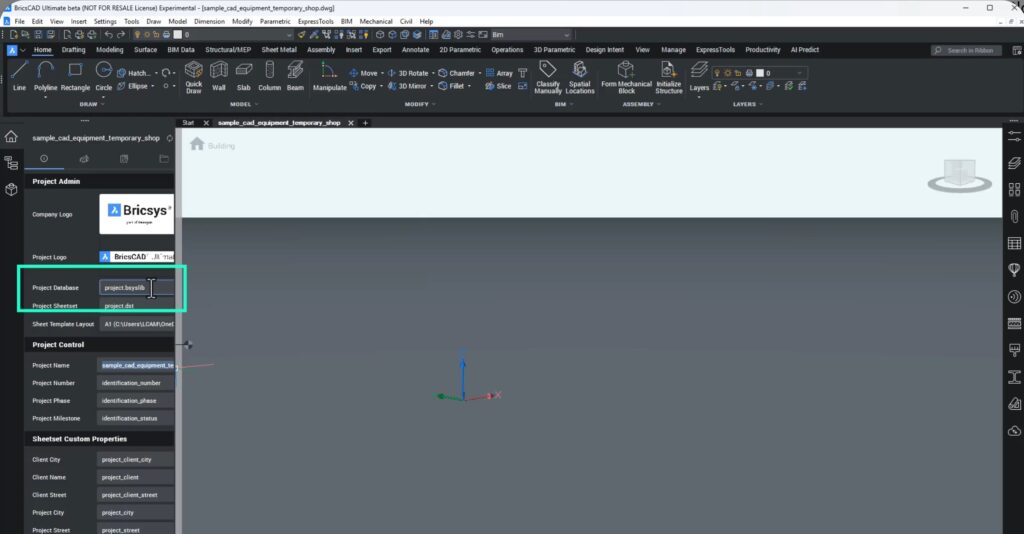
Task: Open the structure tree icon in left sidebar
Action: (11, 163)
